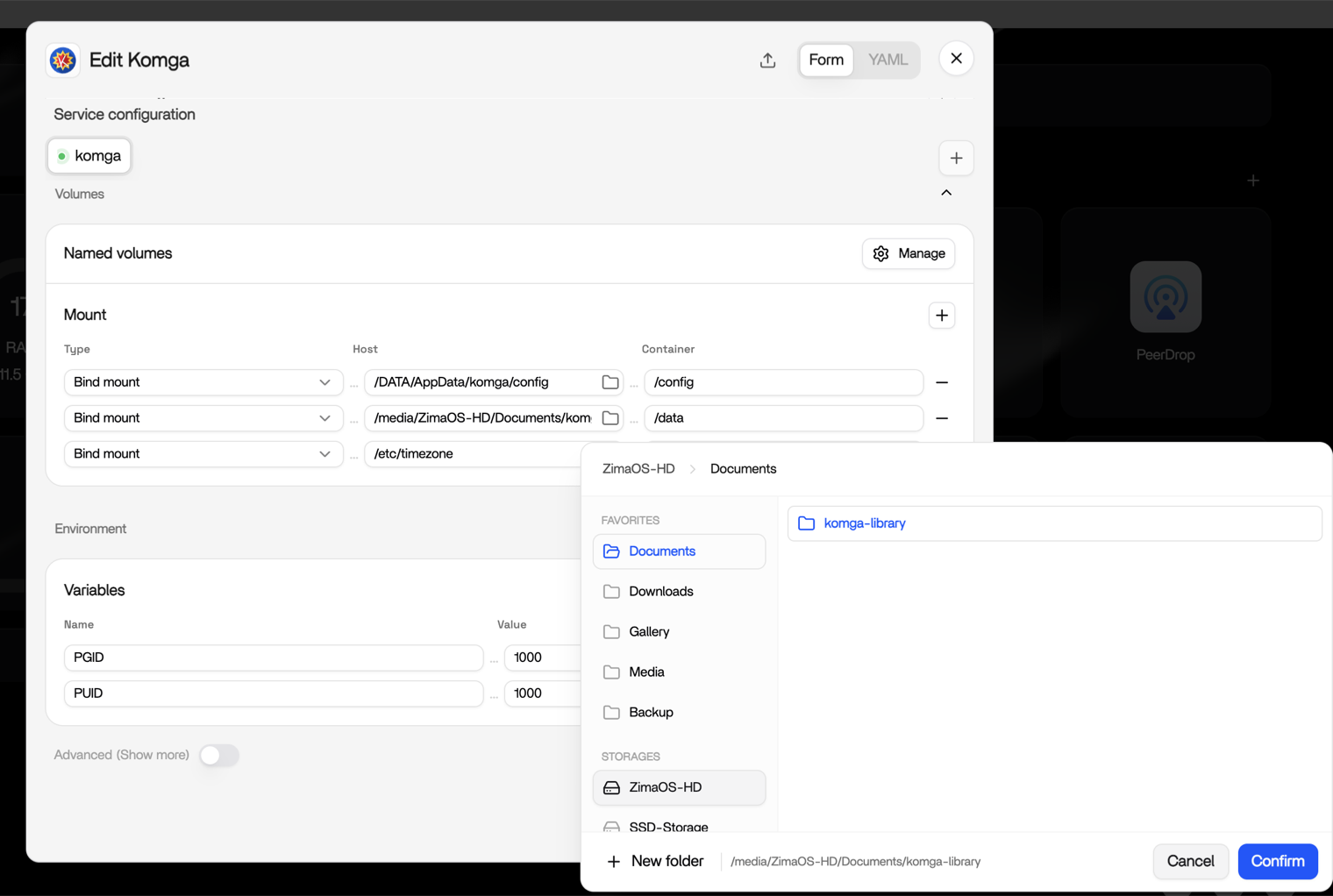
Task: Select Downloads in Favorites
Action: 679,592
